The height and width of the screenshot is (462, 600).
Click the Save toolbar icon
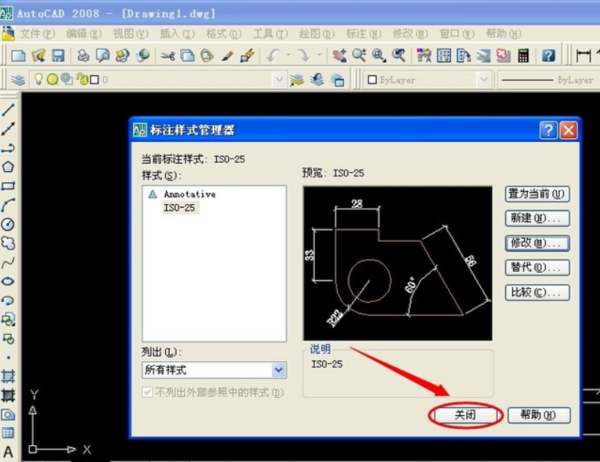pyautogui.click(x=58, y=56)
